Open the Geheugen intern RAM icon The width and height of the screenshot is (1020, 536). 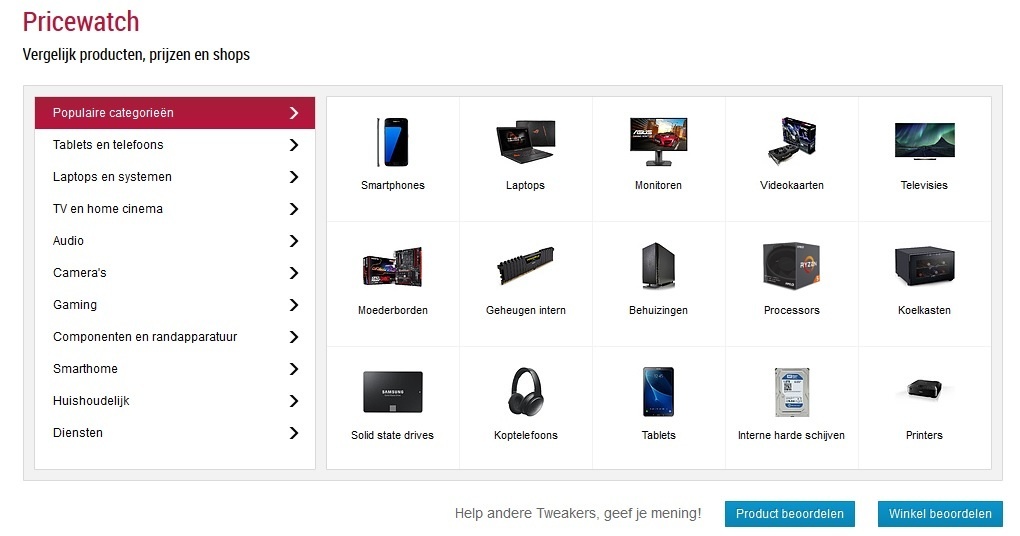coord(526,266)
